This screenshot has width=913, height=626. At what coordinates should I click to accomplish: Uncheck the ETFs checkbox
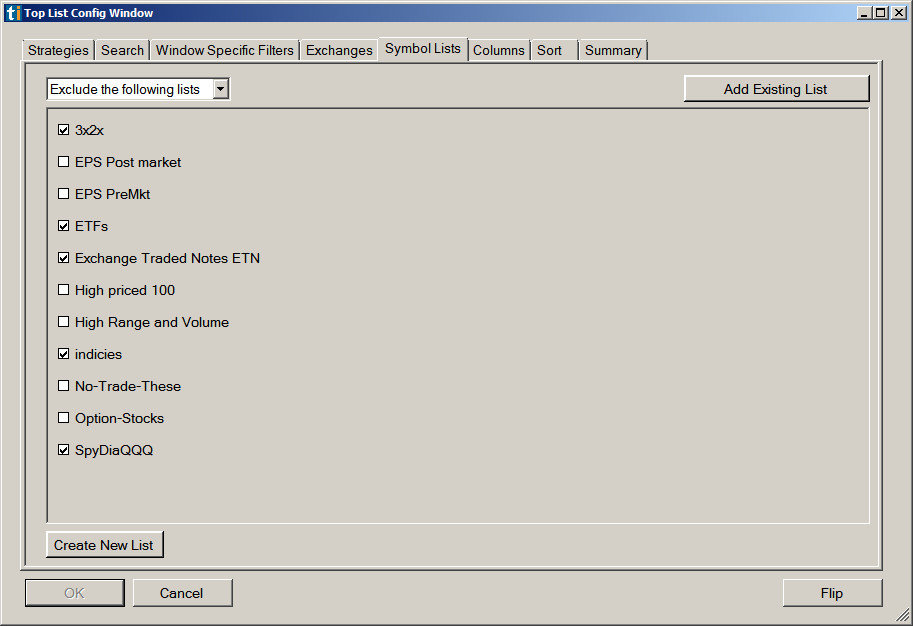click(63, 226)
